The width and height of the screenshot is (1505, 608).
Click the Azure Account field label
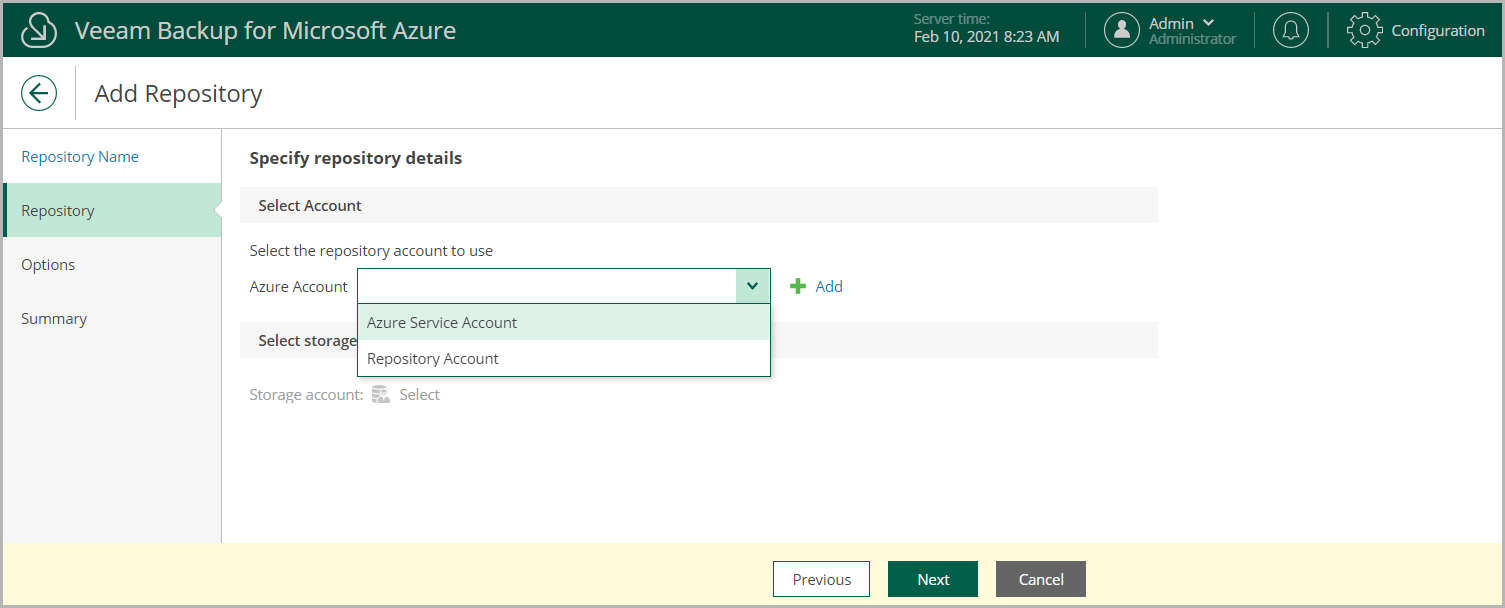(x=298, y=286)
